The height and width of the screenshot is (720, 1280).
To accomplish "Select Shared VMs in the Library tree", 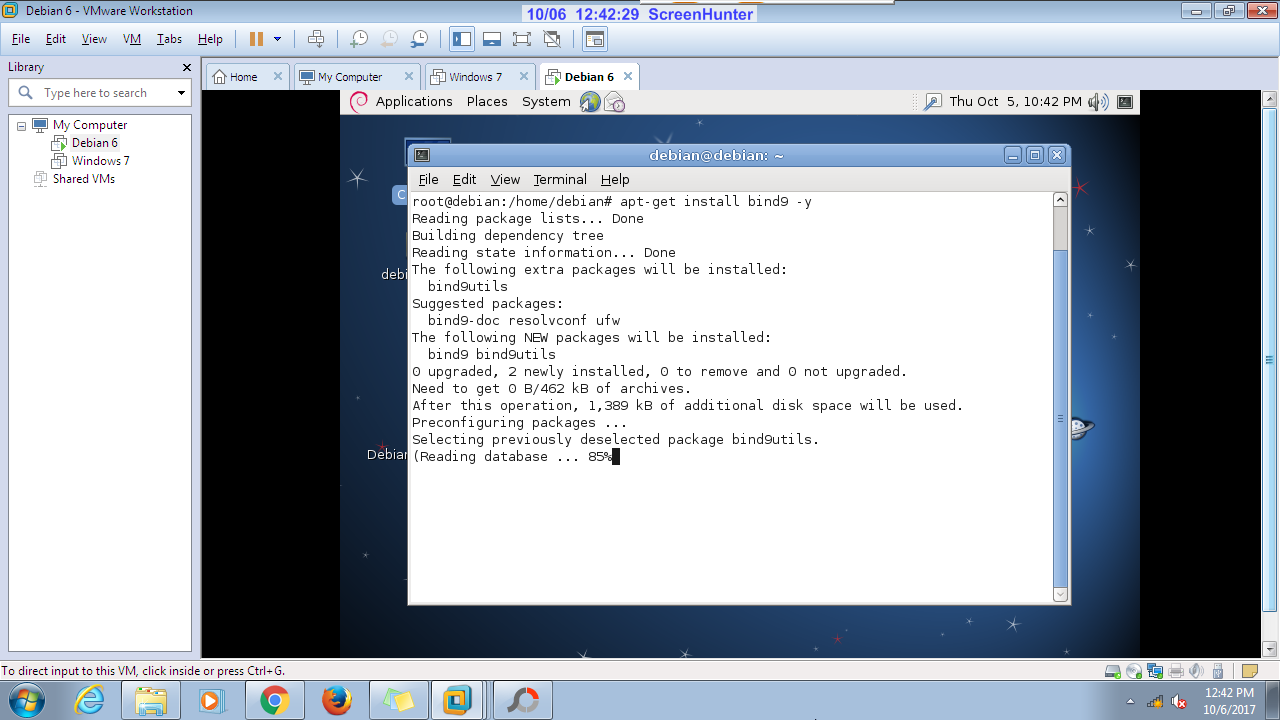I will click(x=84, y=179).
